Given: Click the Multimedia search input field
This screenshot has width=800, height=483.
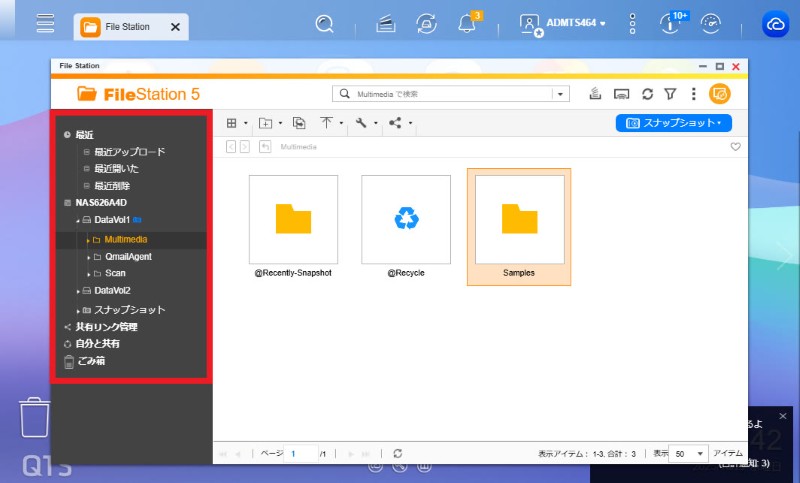Looking at the screenshot, I should (450, 94).
